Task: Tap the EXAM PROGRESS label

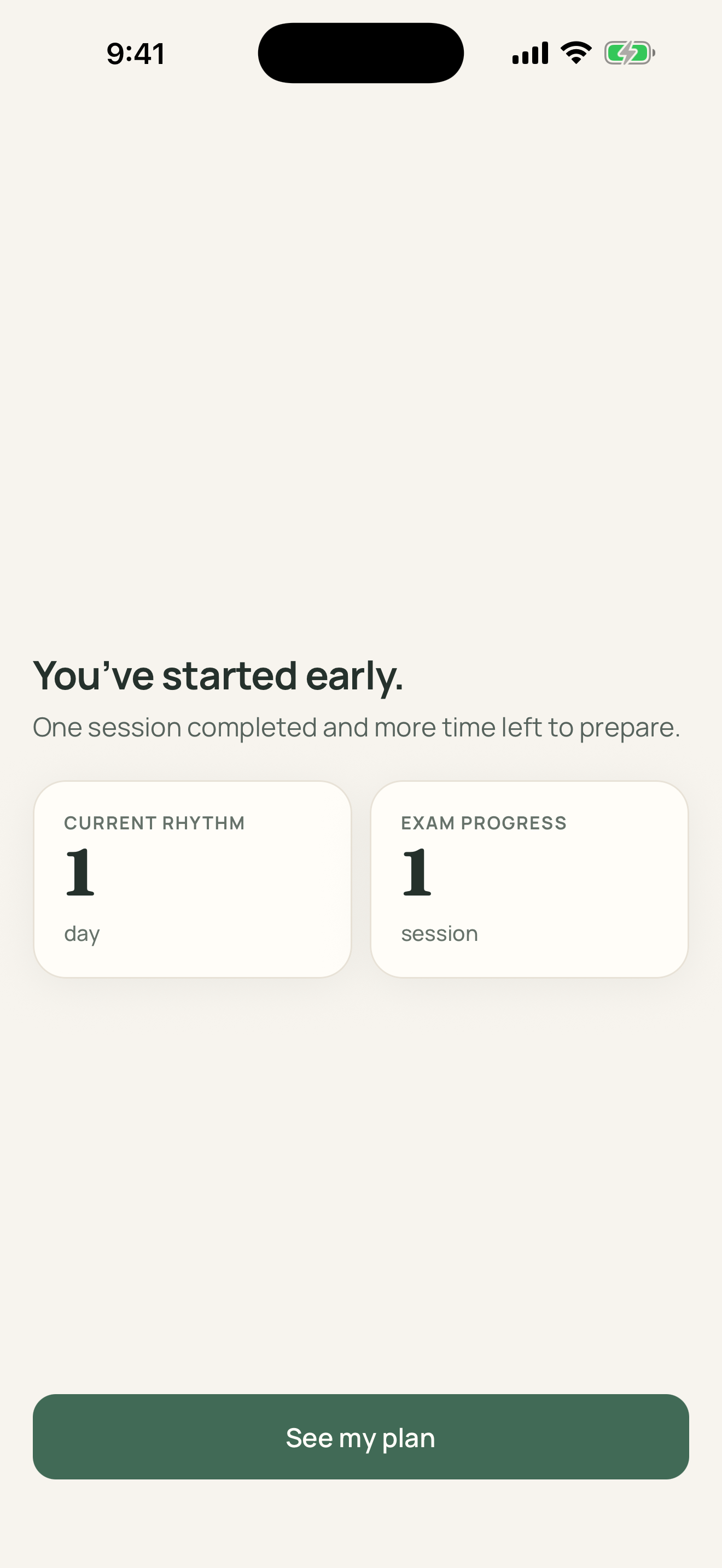Action: pos(484,823)
